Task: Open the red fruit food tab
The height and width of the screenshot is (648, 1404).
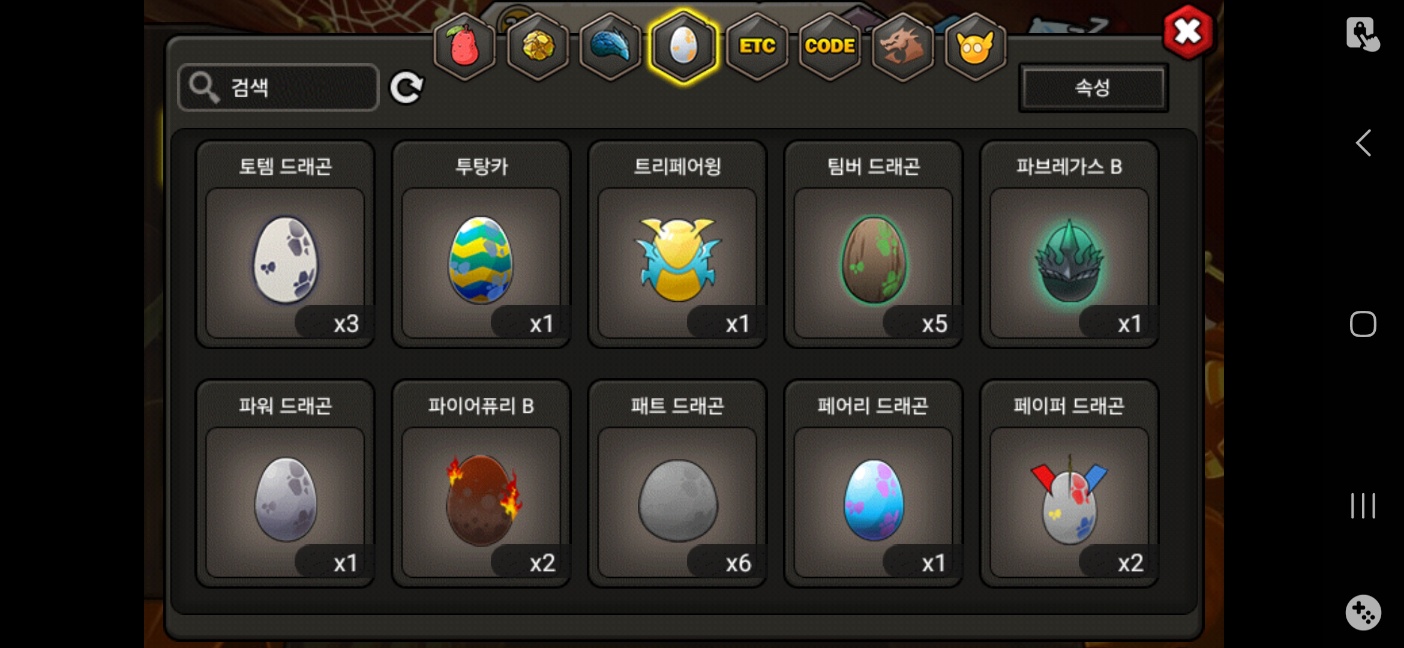Action: click(x=465, y=46)
